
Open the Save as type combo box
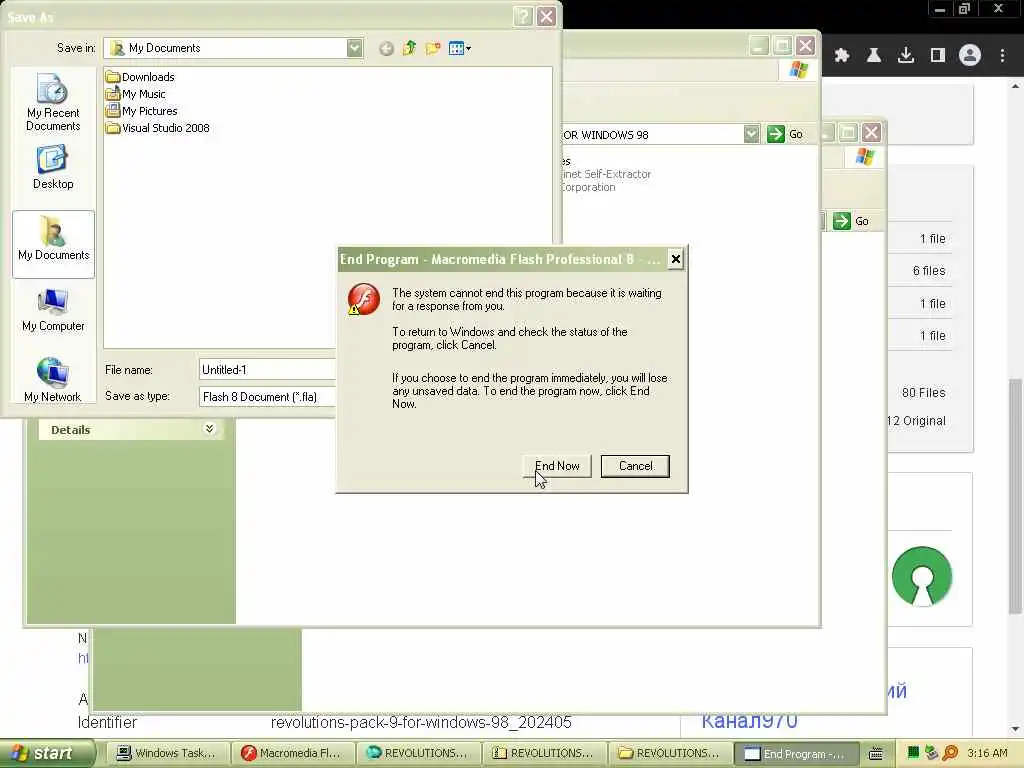[267, 396]
